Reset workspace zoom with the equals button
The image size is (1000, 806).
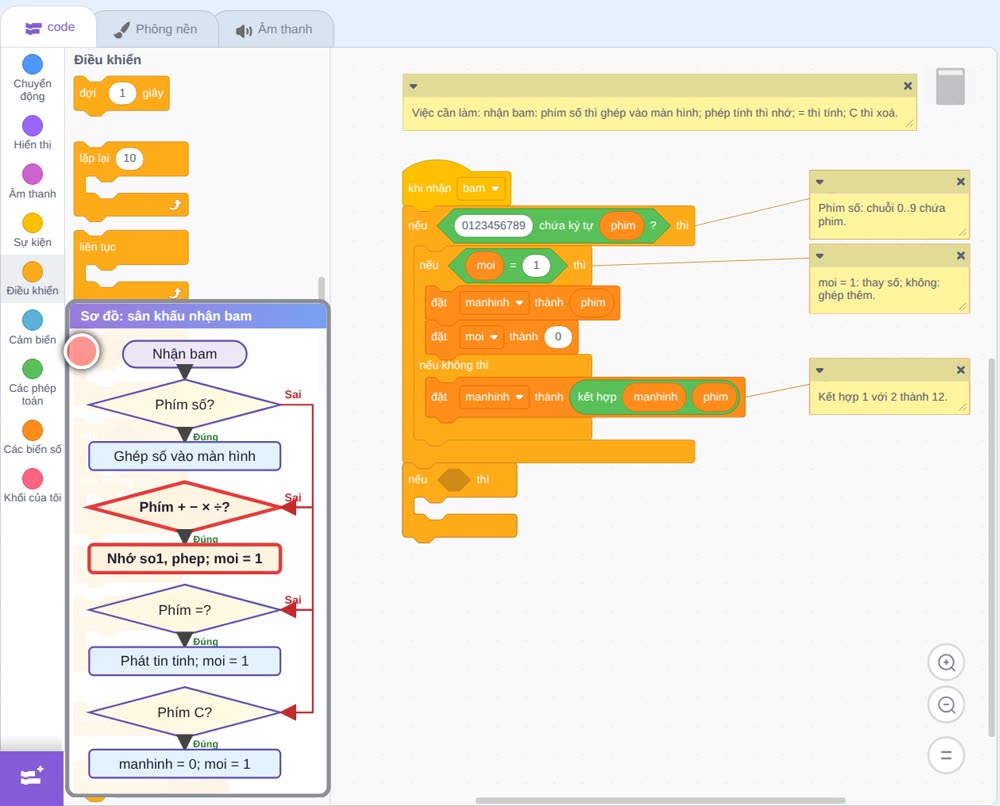946,755
